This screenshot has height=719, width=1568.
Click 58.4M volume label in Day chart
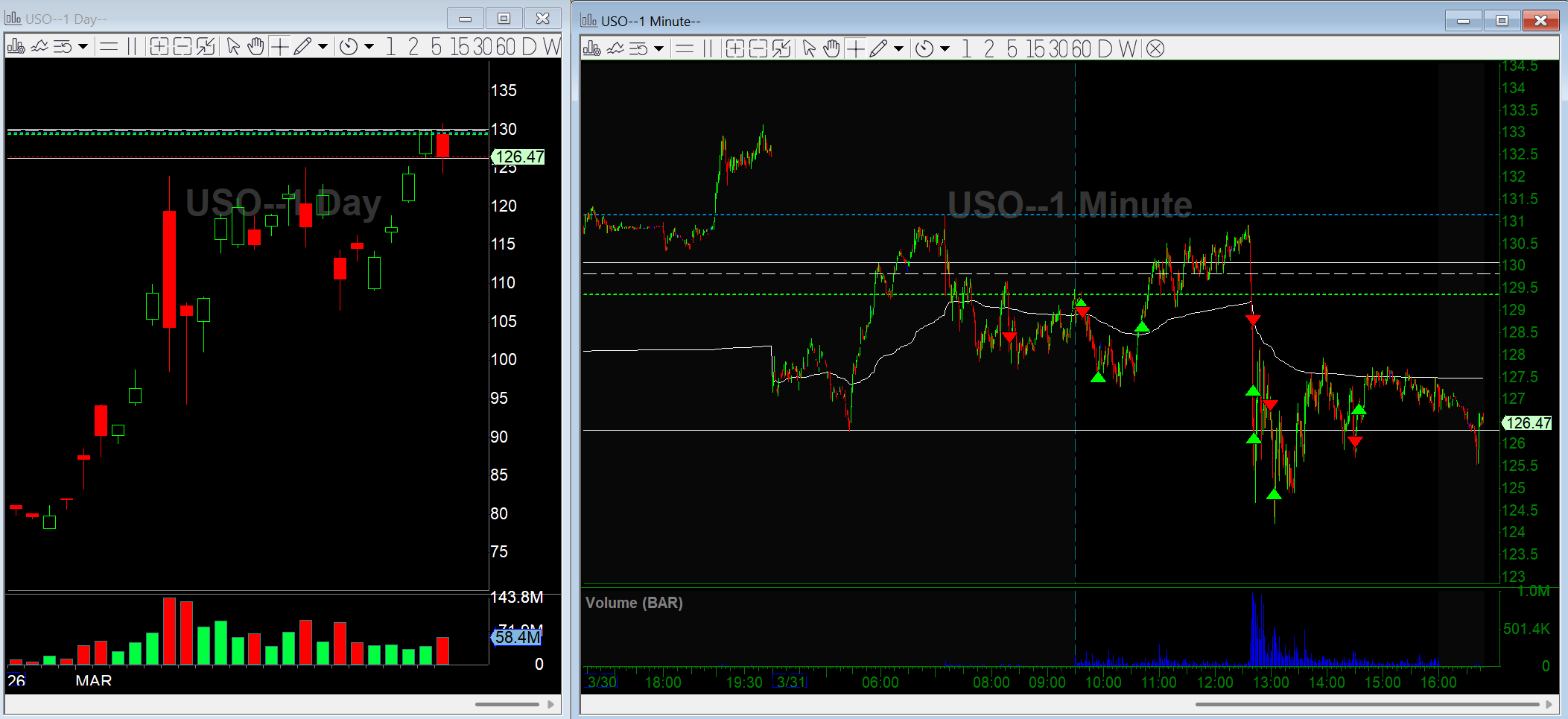516,637
